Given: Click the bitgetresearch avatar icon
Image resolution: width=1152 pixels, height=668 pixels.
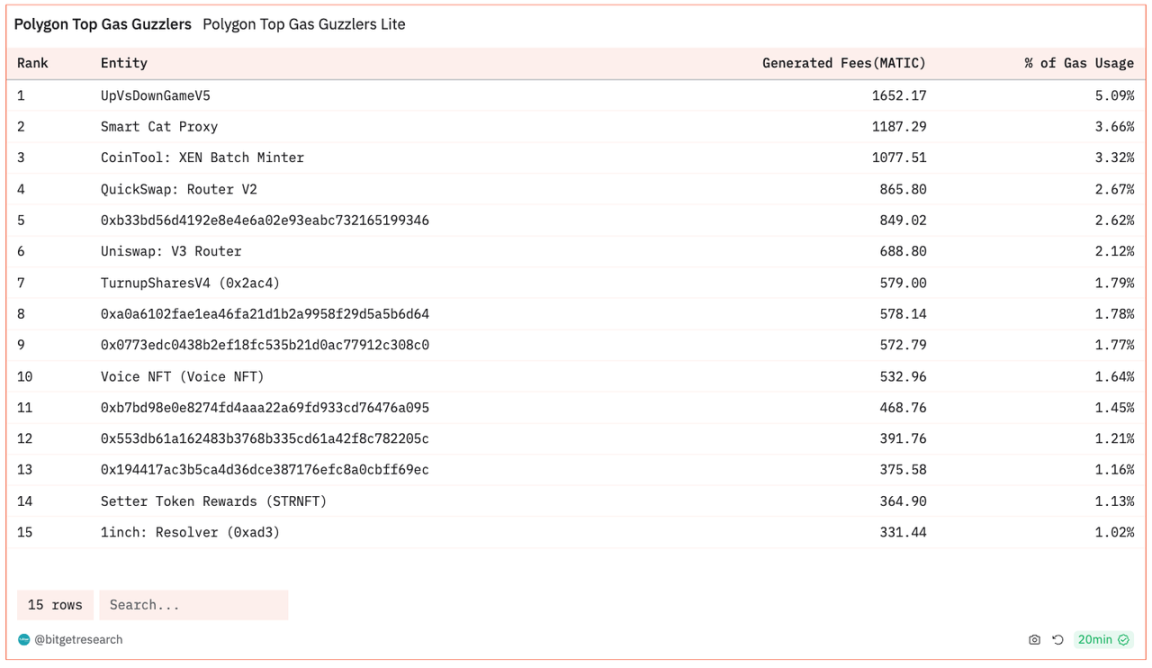Looking at the screenshot, I should pyautogui.click(x=24, y=640).
